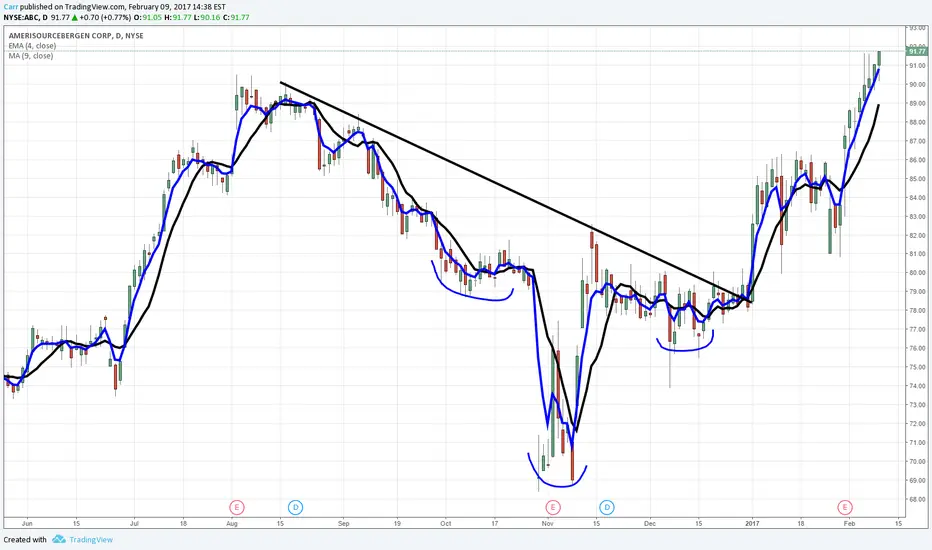
Task: Click the L:90.16 low value
Action: point(207,17)
